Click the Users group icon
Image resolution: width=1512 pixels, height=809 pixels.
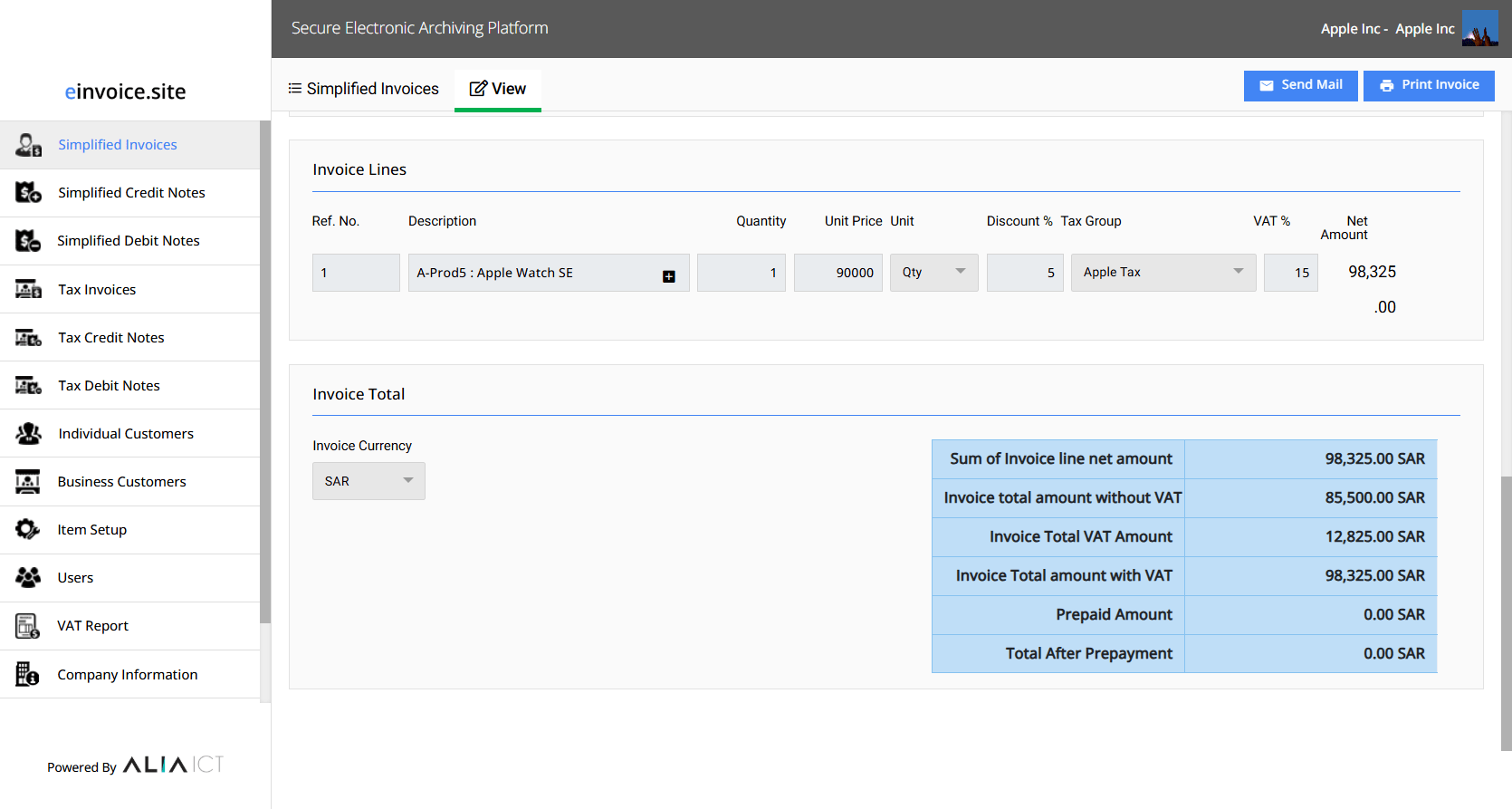pos(28,578)
